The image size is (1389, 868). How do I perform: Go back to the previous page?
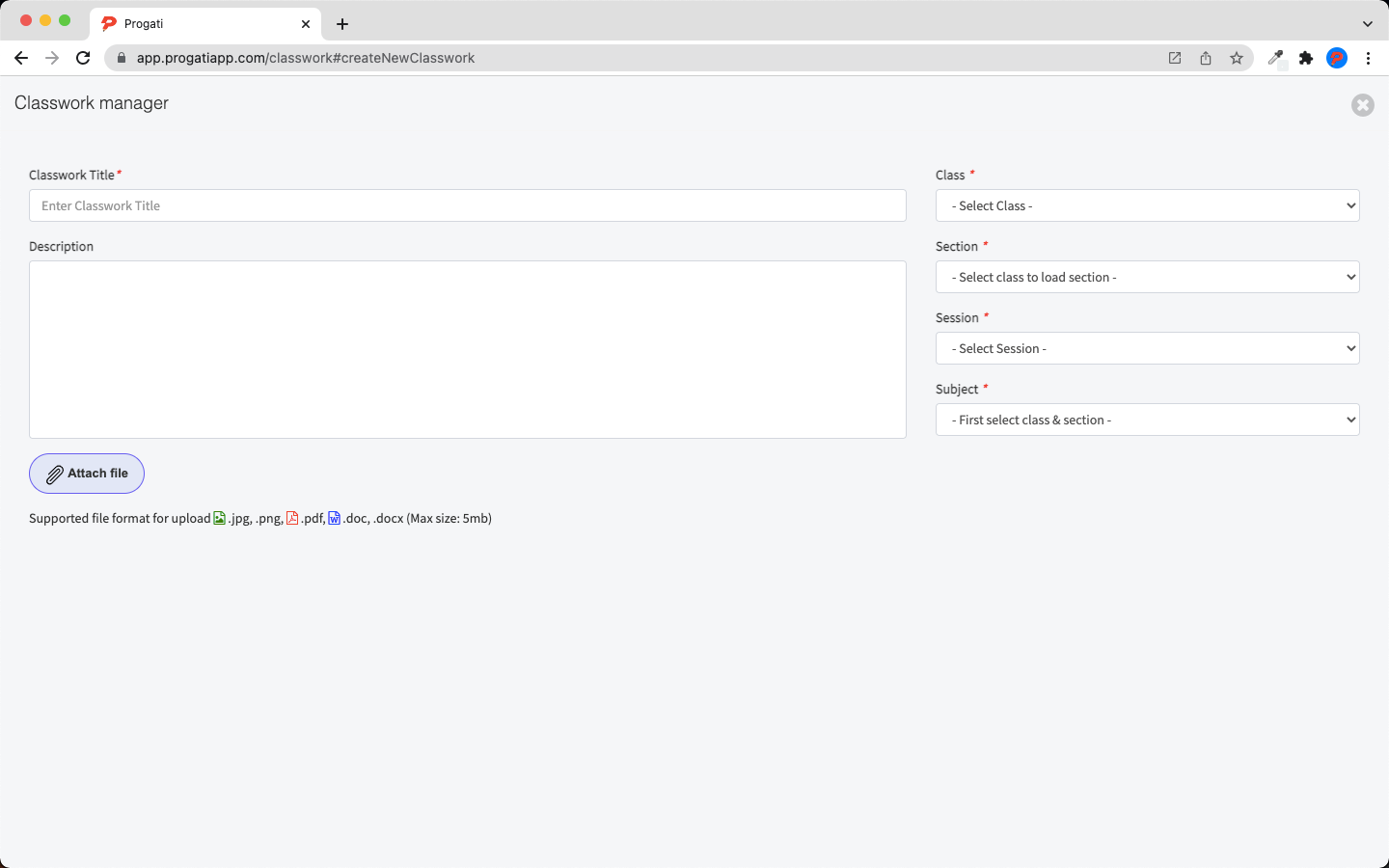[21, 58]
